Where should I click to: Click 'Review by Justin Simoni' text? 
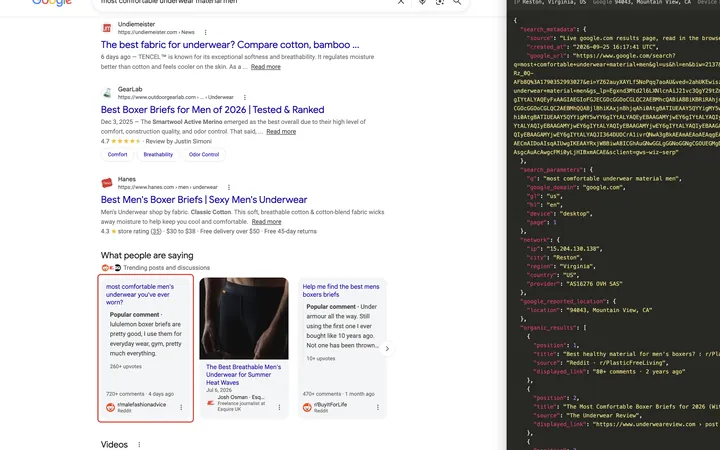(179, 141)
